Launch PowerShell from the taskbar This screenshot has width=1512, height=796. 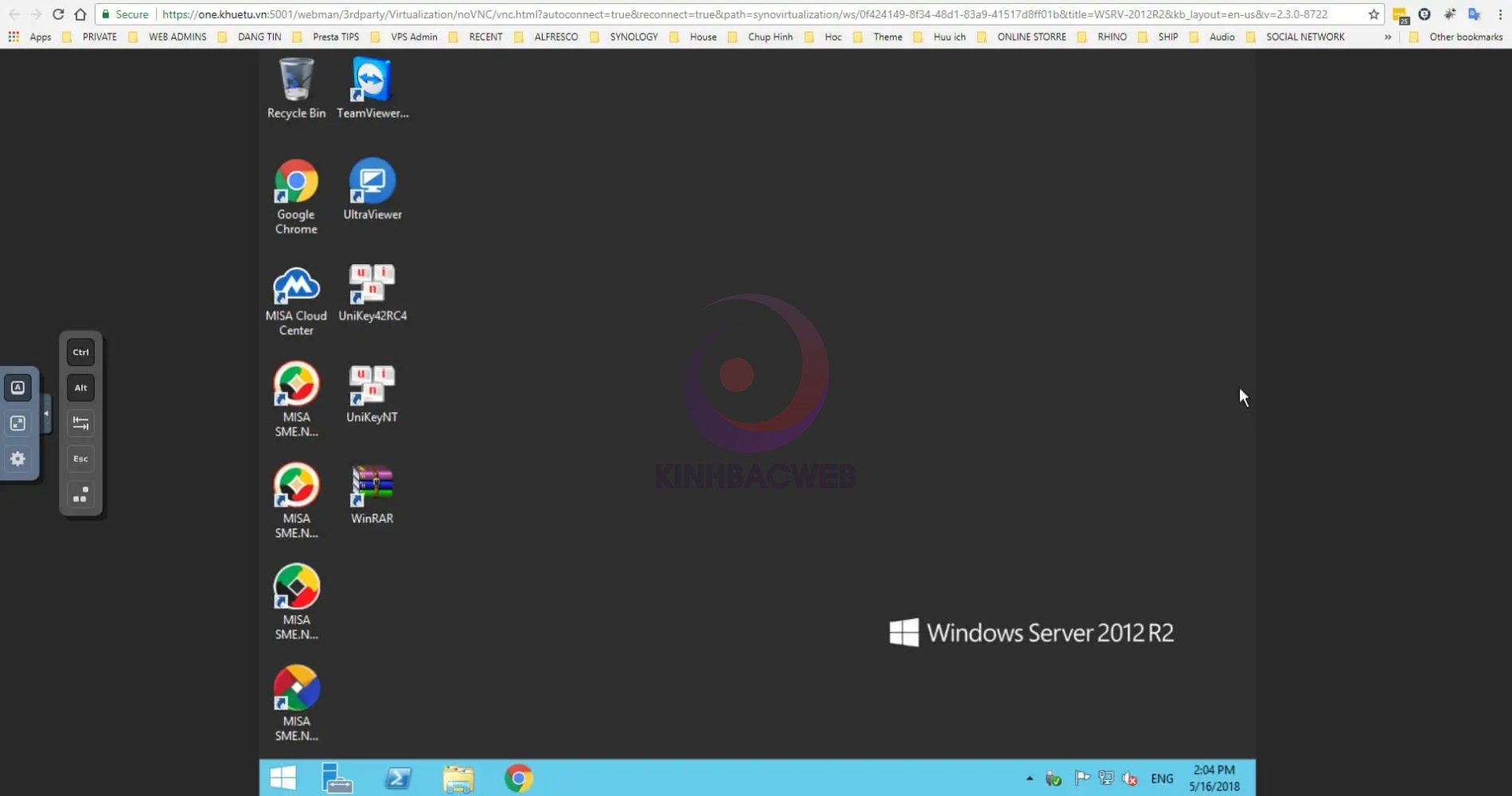coord(398,778)
